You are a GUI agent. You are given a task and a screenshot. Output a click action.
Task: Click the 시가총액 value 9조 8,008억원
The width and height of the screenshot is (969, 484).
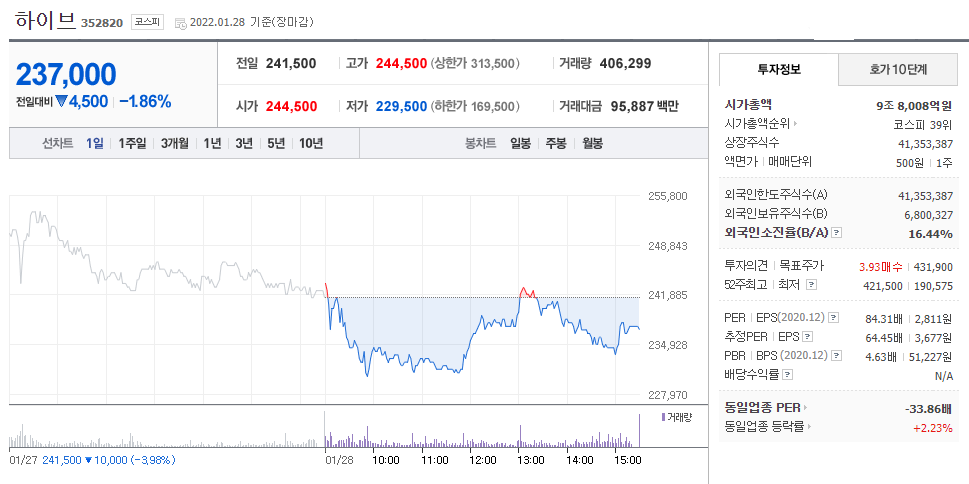[x=915, y=105]
